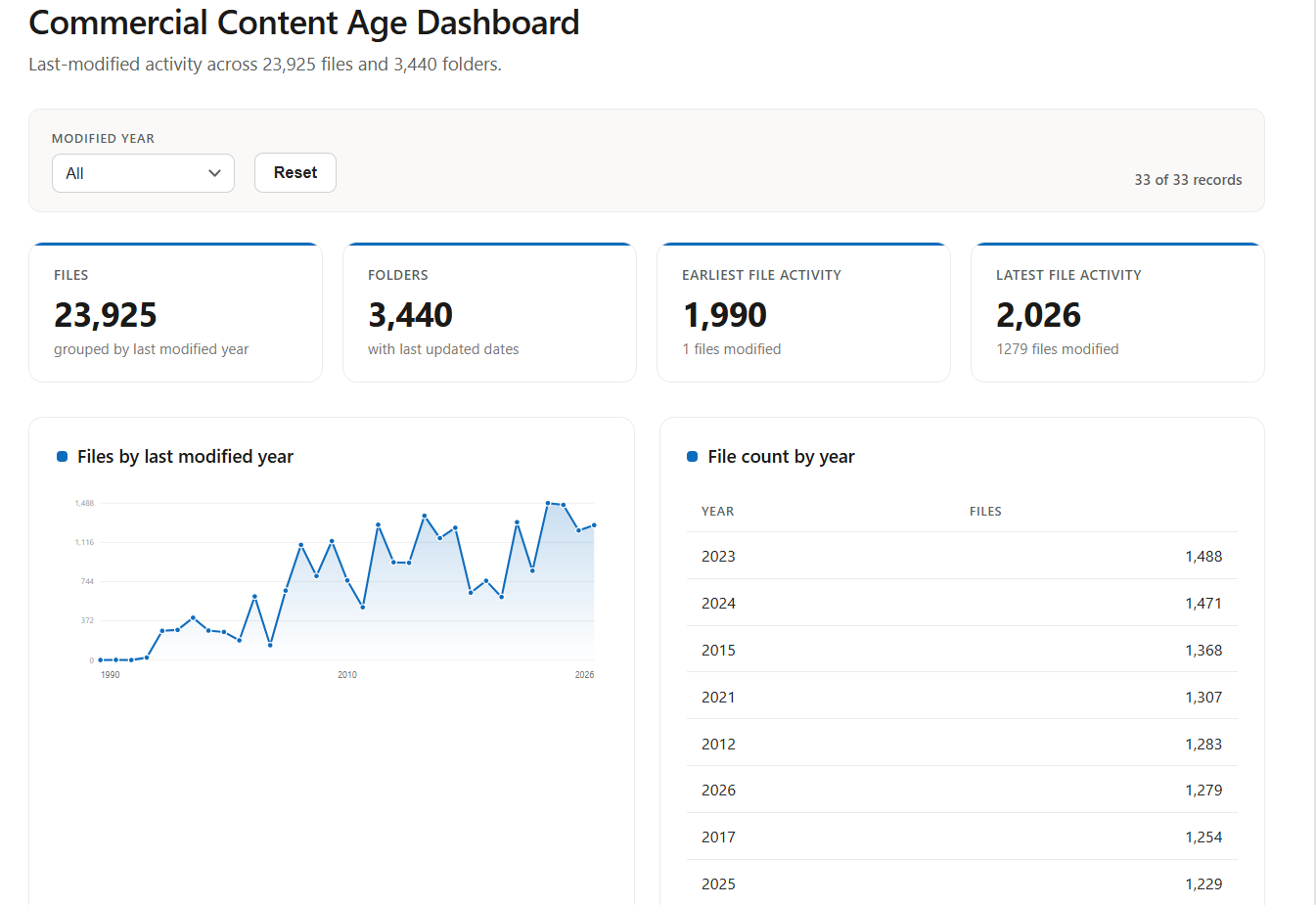Viewport: 1316px width, 905px height.
Task: Select the 2017 row with 1,254 files
Action: 962,837
